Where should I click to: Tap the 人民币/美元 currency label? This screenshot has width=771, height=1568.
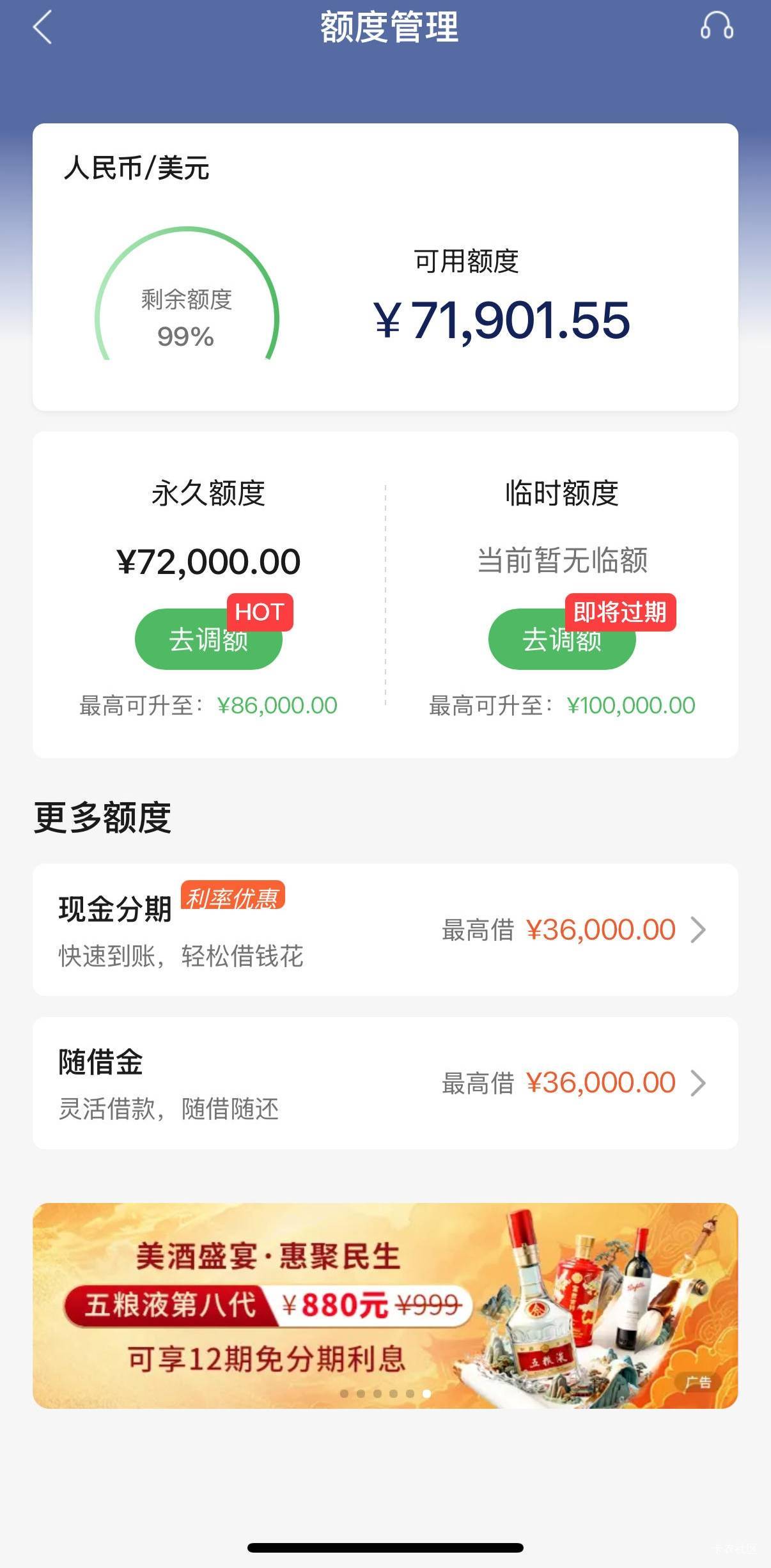click(x=137, y=169)
